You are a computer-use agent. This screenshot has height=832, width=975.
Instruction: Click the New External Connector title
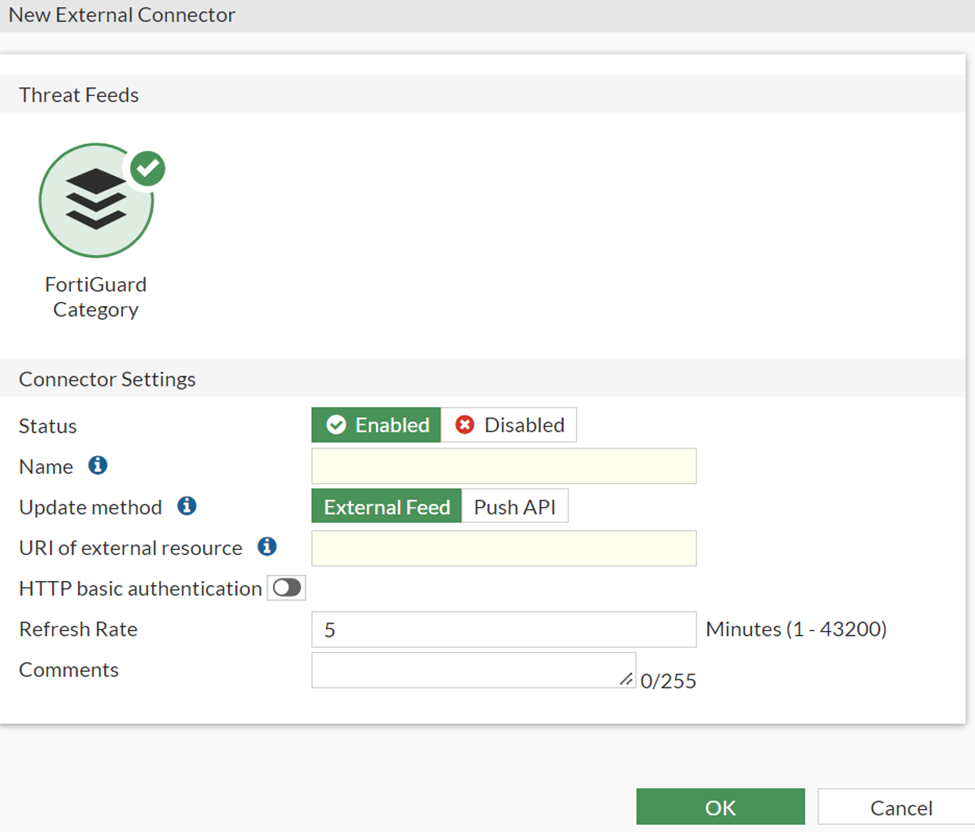tap(122, 14)
